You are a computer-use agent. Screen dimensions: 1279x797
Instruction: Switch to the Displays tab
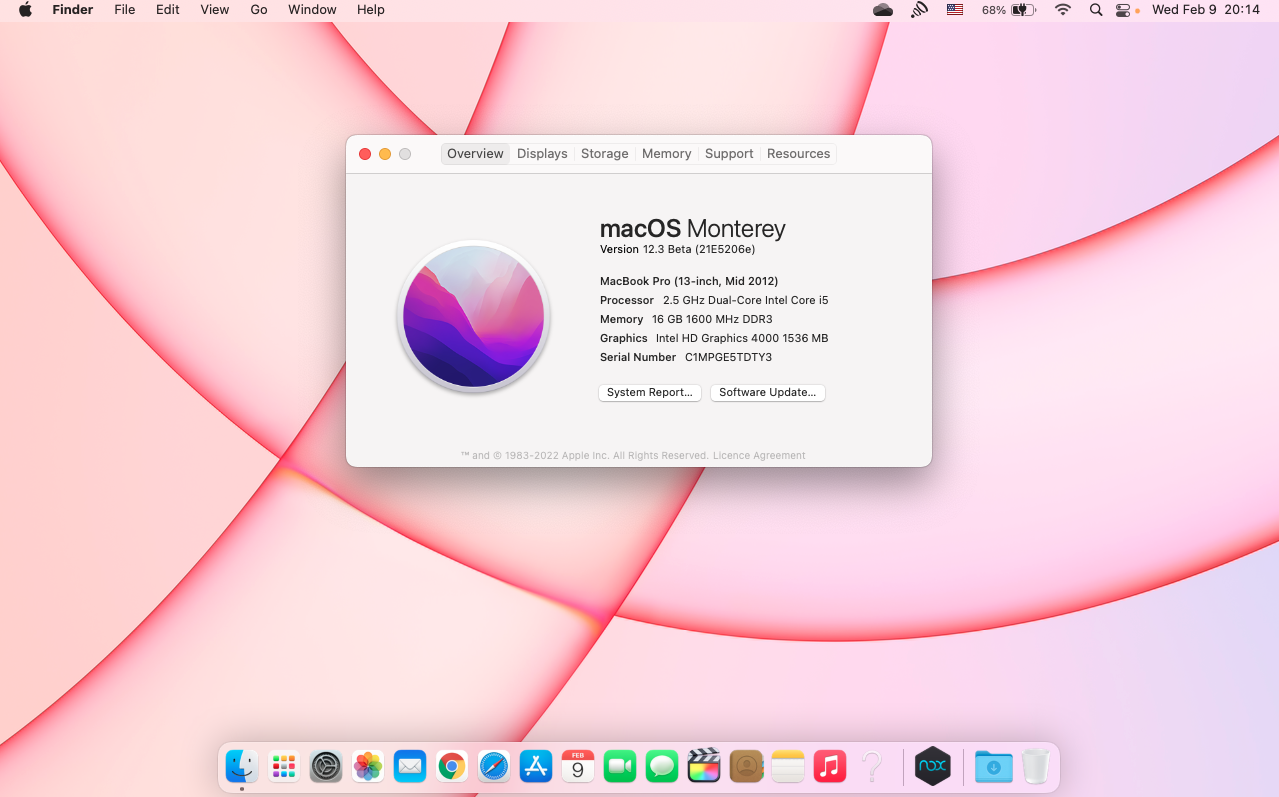point(542,154)
